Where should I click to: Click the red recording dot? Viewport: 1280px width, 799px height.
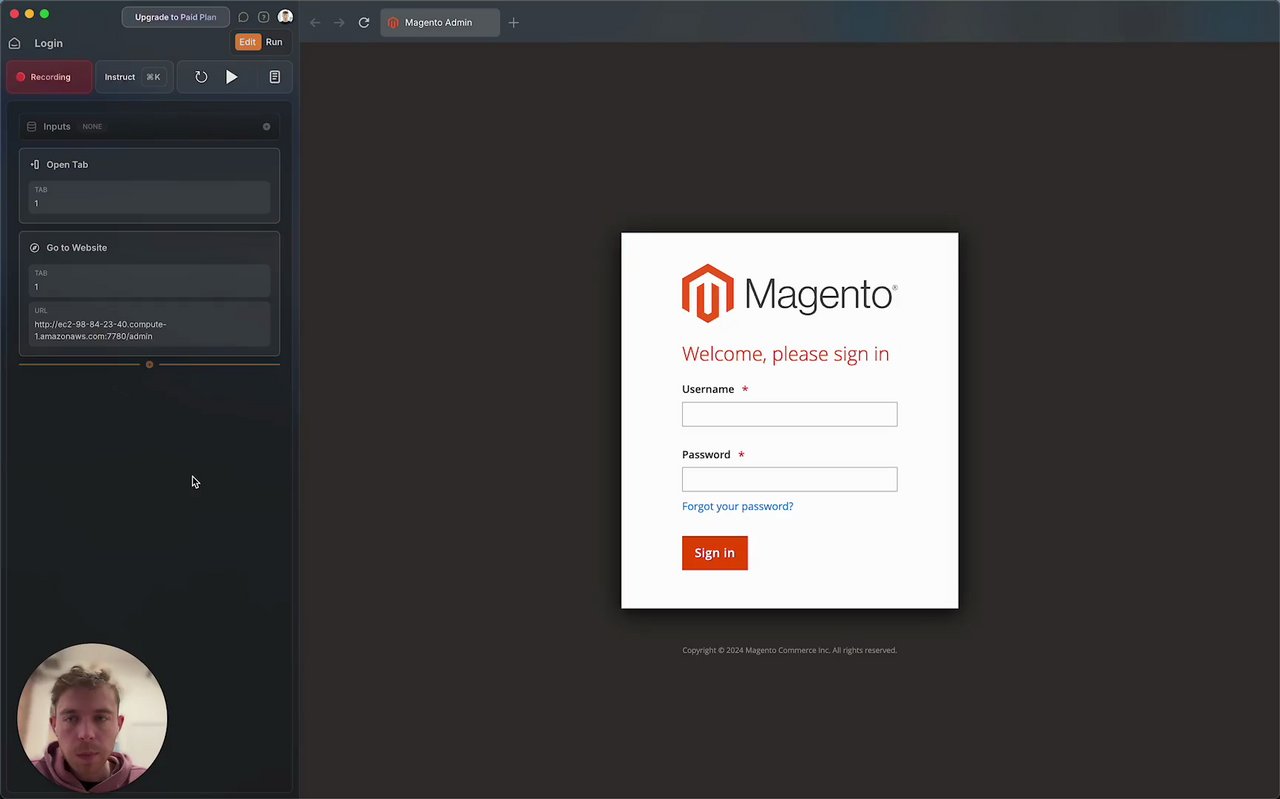click(x=21, y=77)
